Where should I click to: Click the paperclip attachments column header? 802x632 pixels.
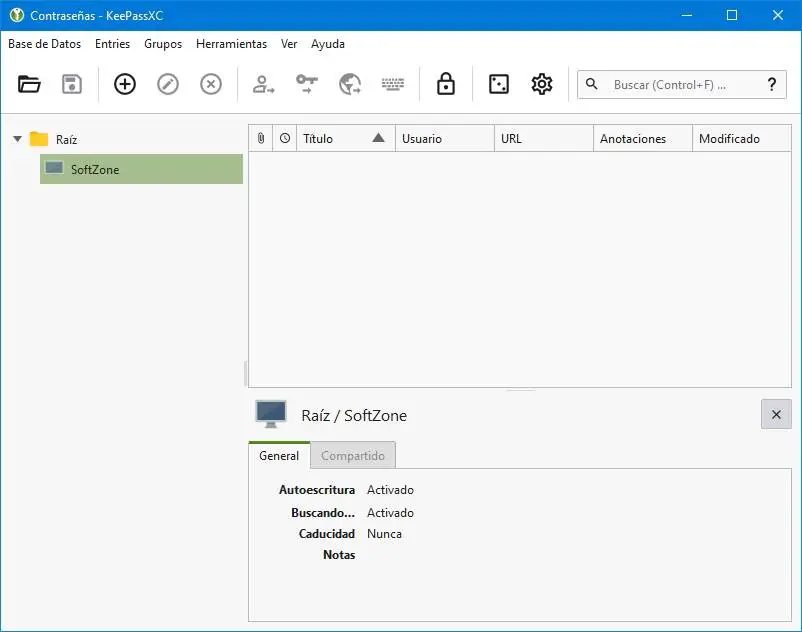[x=261, y=139]
